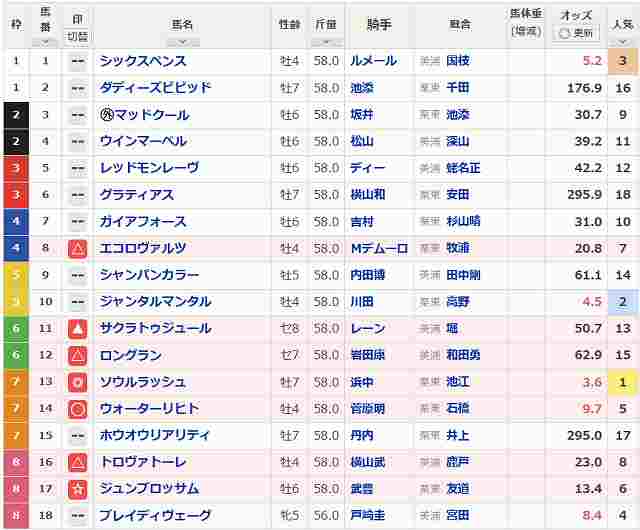640x530 pixels.
Task: Open horse page for グラティアス
Action: pos(137,195)
